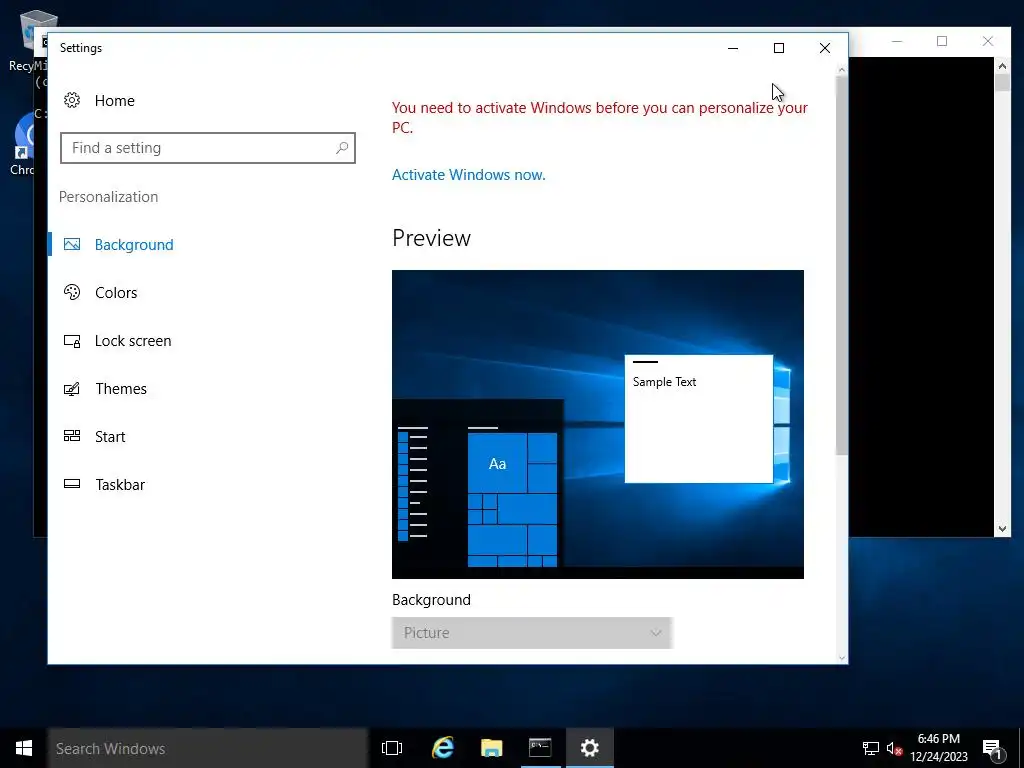Go to Themes settings page

coord(121,389)
